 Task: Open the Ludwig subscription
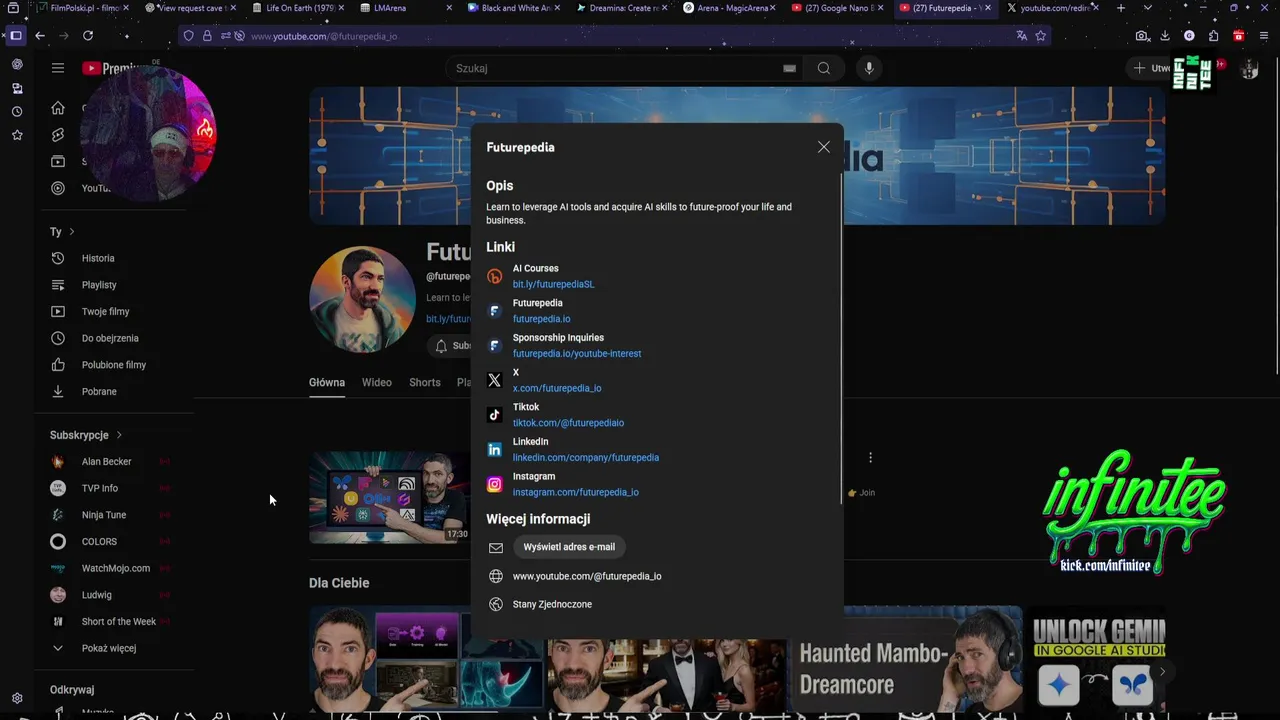coord(115,595)
